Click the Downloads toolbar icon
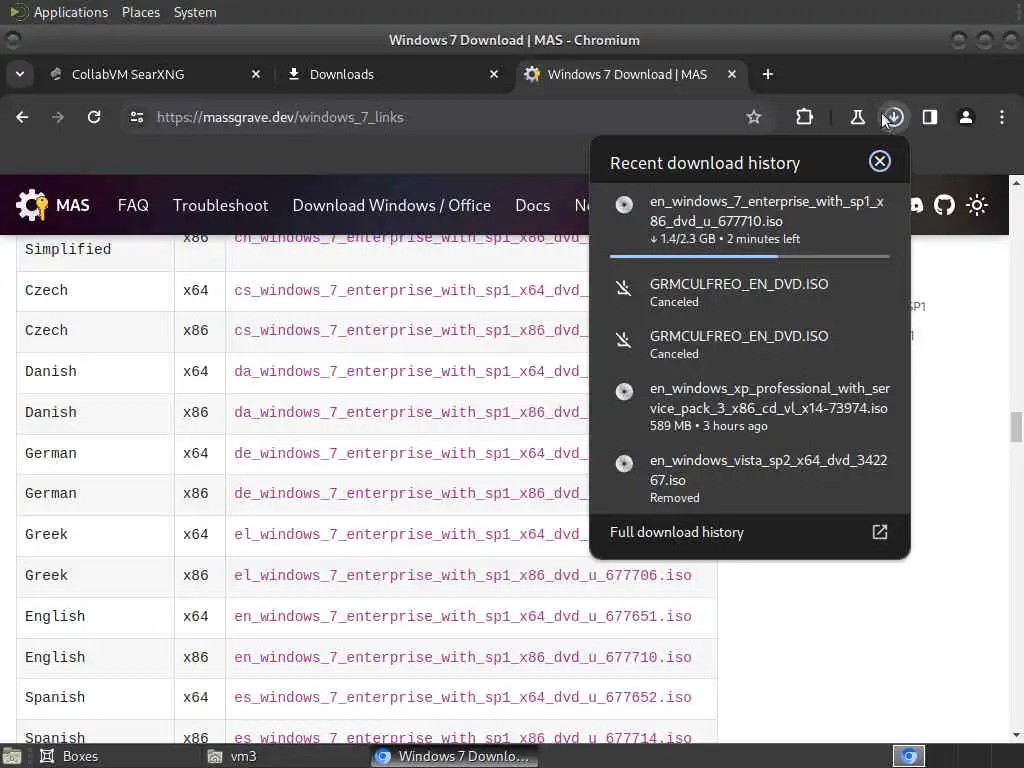 894,118
